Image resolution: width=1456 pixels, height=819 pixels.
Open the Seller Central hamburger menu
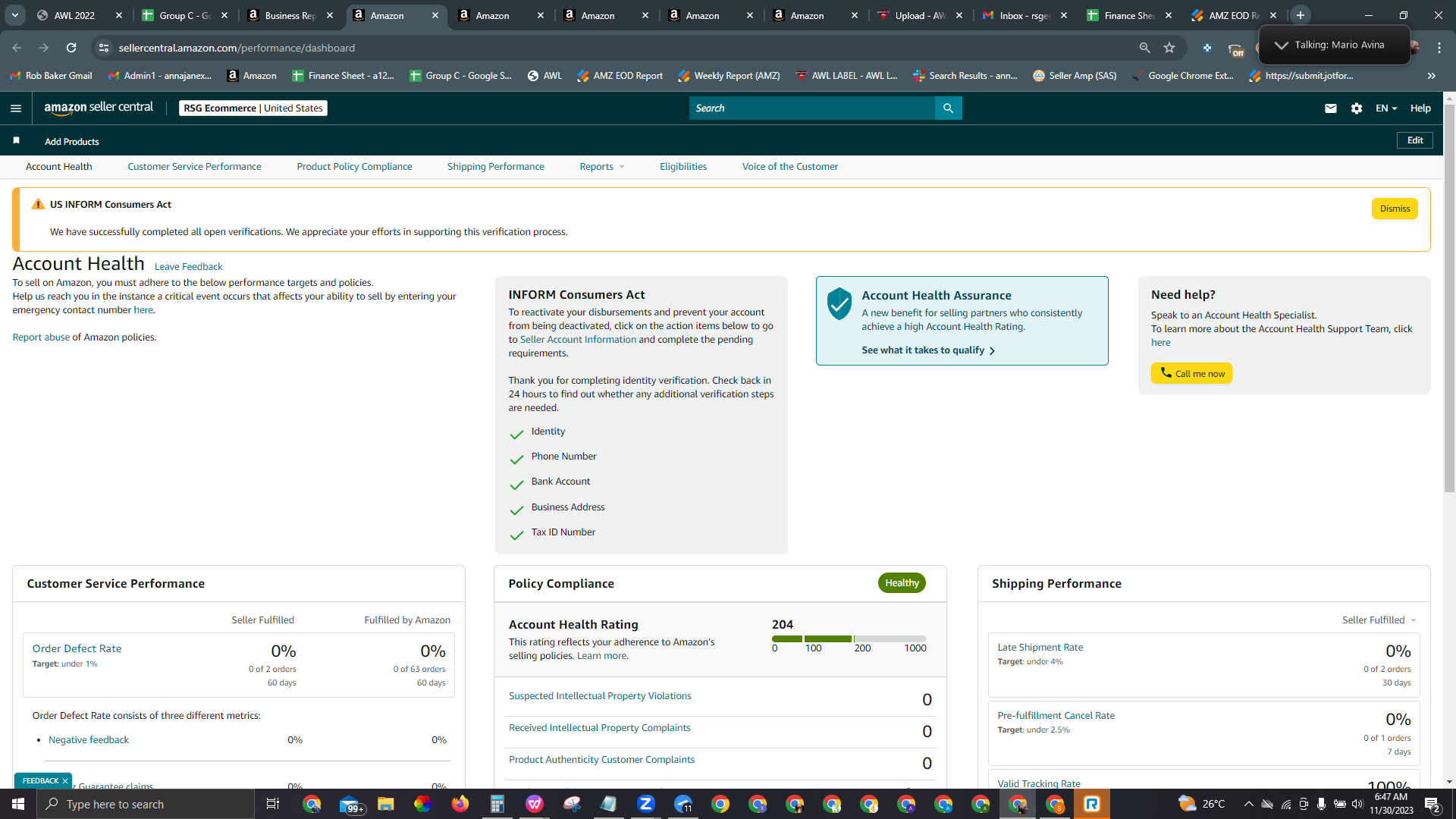pos(16,108)
